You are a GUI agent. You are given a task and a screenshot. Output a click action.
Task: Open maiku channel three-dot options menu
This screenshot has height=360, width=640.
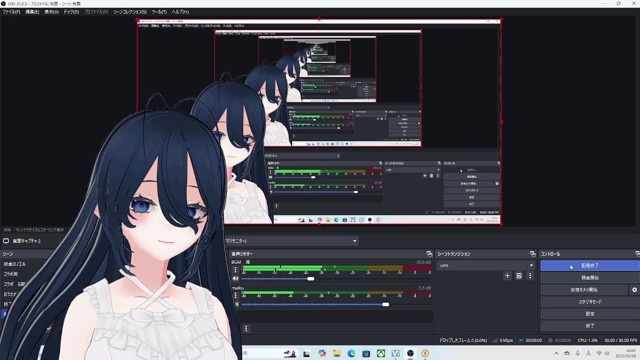236,295
